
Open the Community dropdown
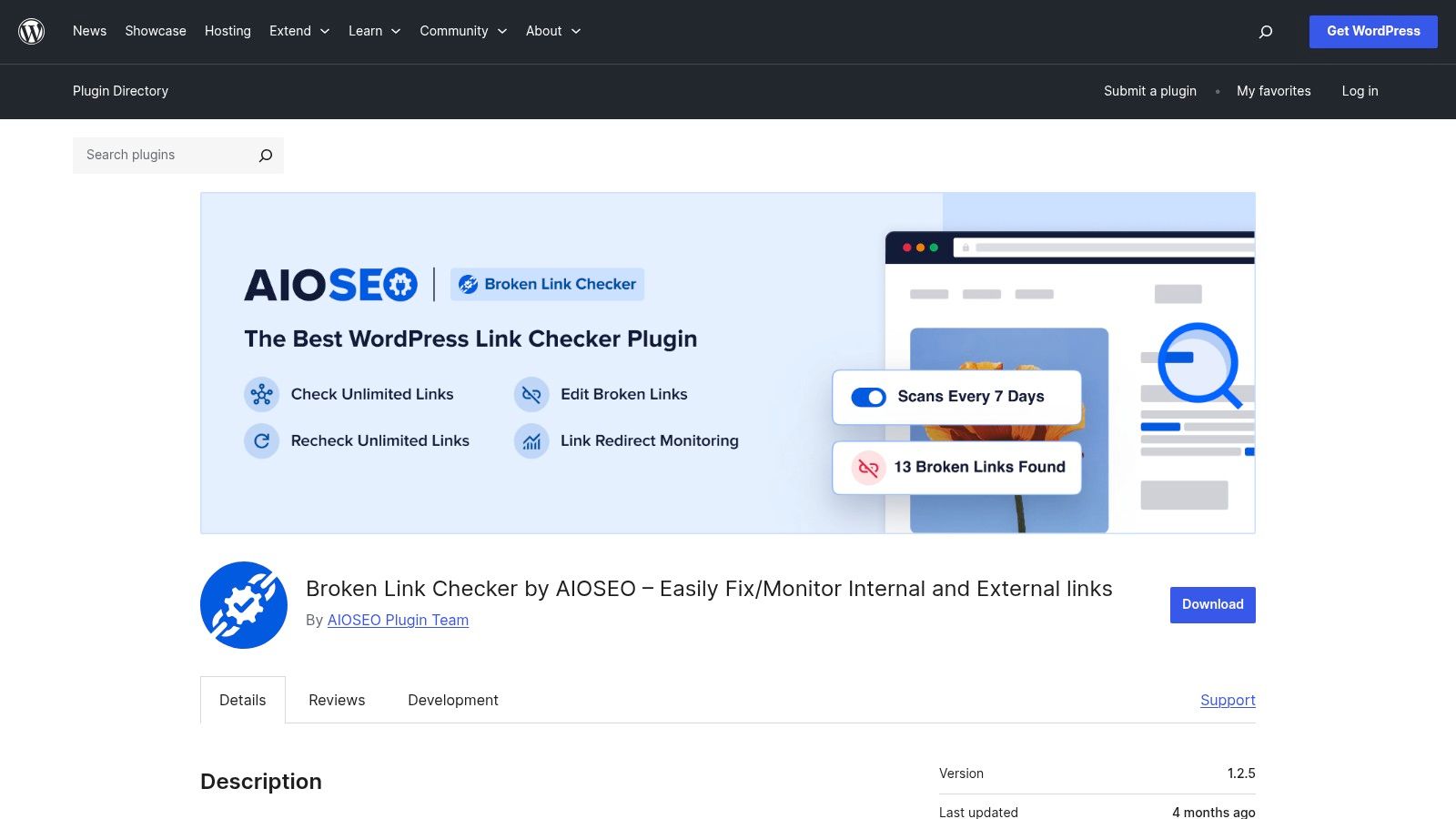point(463,31)
